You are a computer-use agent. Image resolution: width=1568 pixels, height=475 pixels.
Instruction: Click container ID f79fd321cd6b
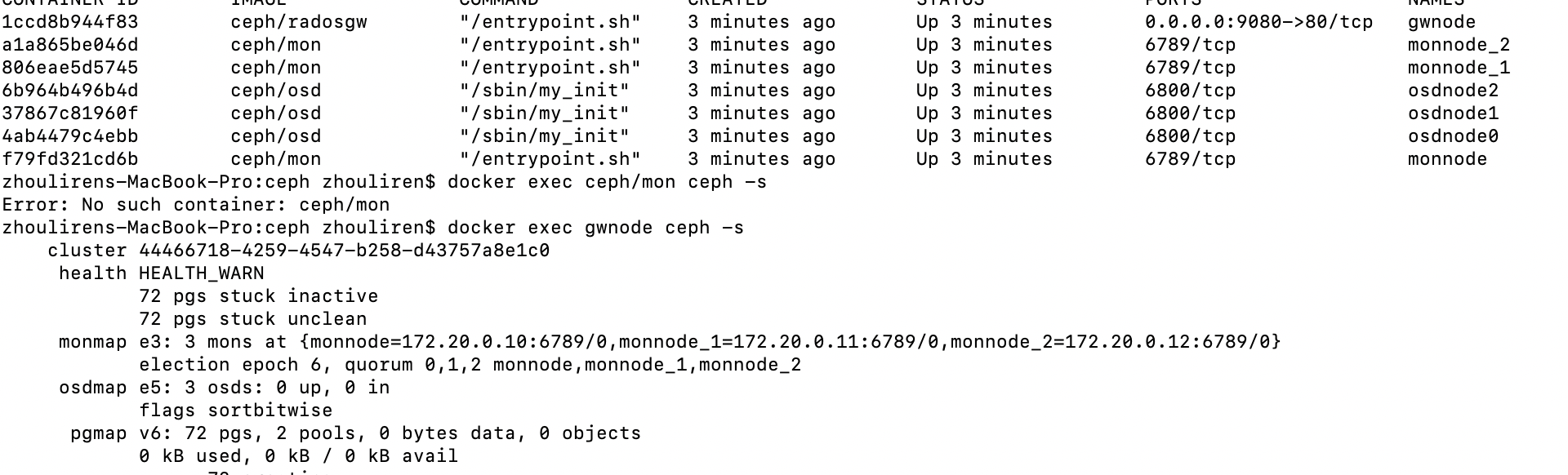(x=70, y=159)
